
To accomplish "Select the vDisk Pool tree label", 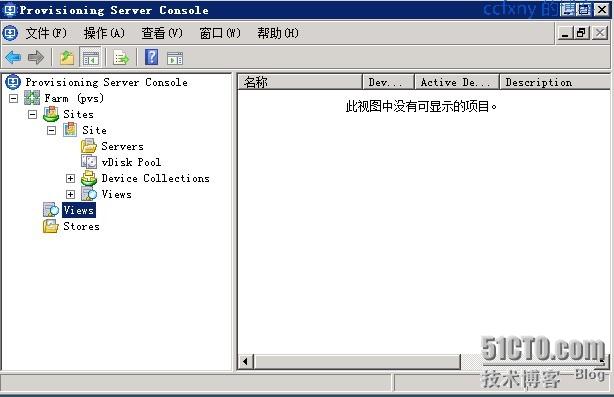I will point(131,162).
